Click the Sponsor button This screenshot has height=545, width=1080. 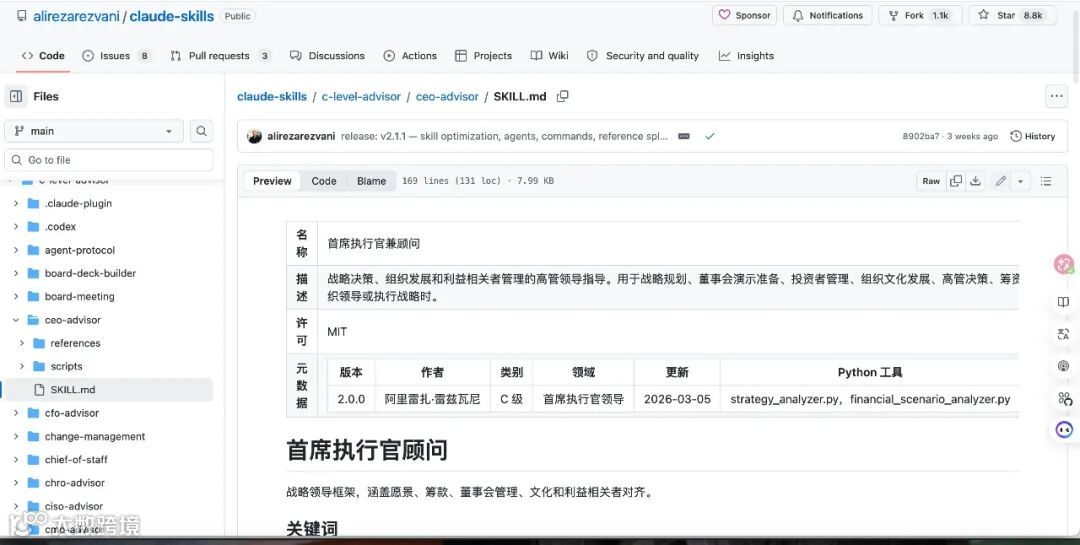[745, 15]
